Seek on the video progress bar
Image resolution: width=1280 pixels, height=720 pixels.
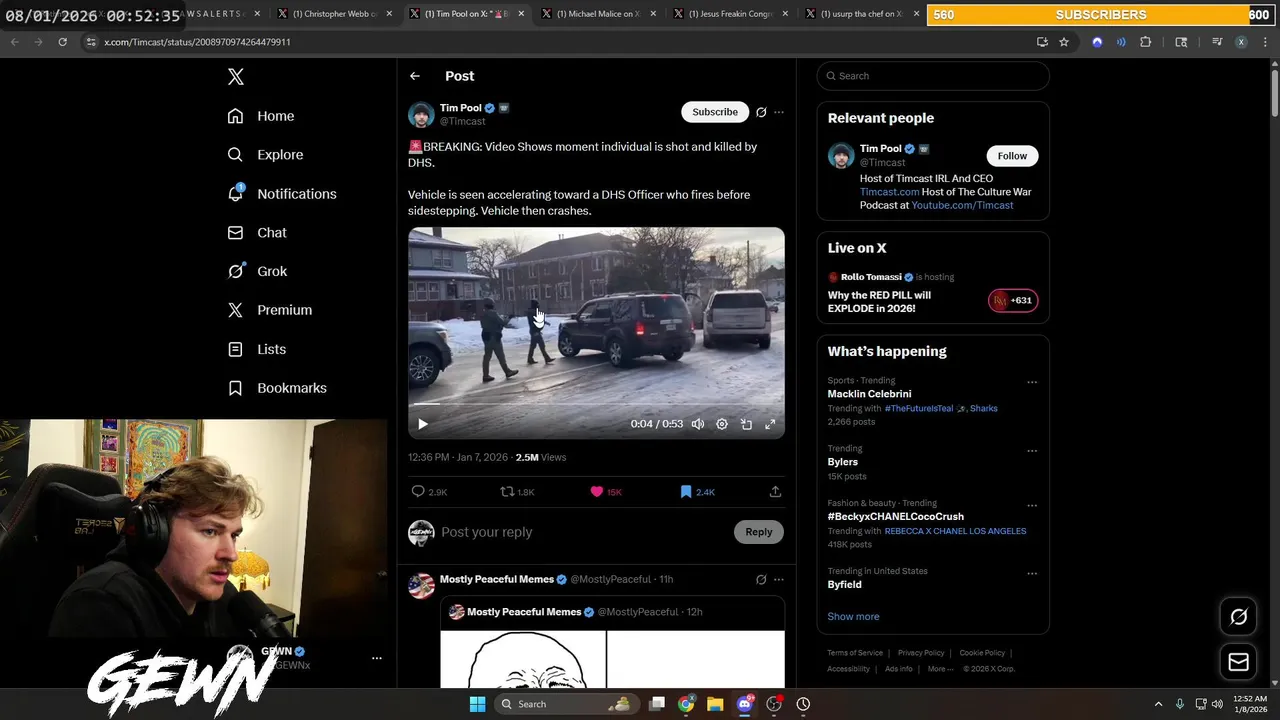pyautogui.click(x=596, y=404)
